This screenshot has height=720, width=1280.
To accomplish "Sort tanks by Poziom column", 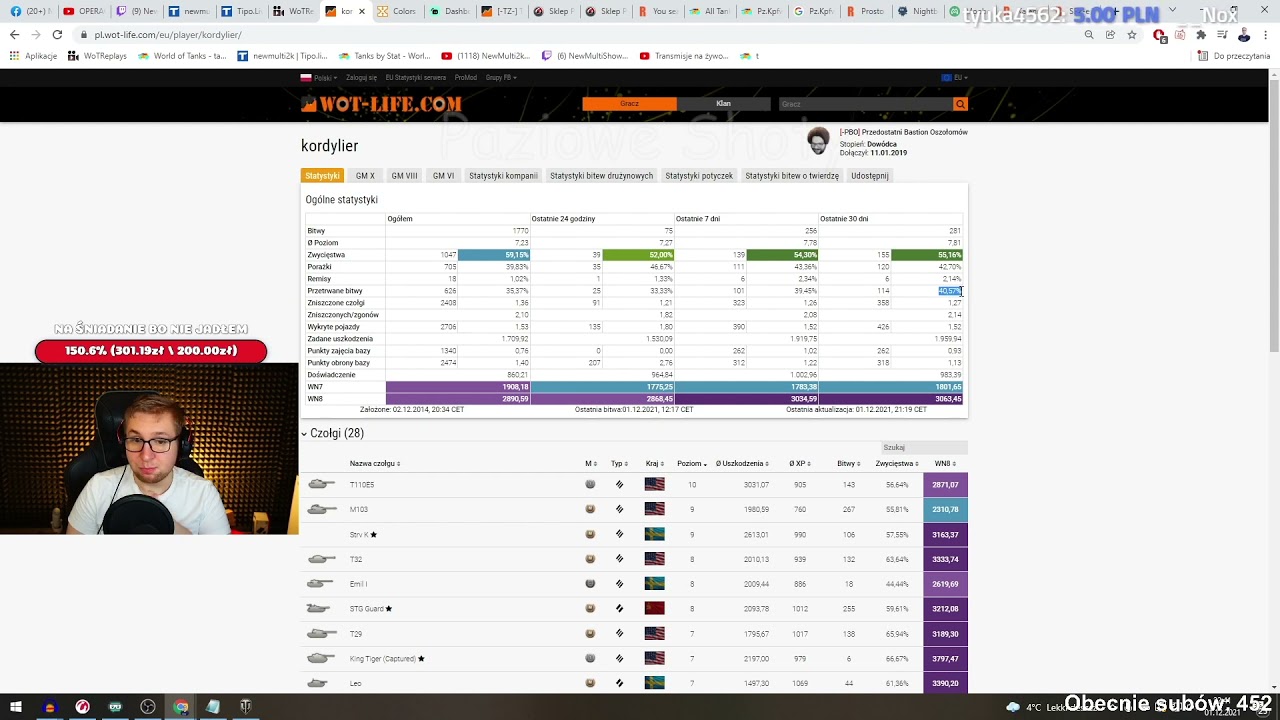I will 692,464.
